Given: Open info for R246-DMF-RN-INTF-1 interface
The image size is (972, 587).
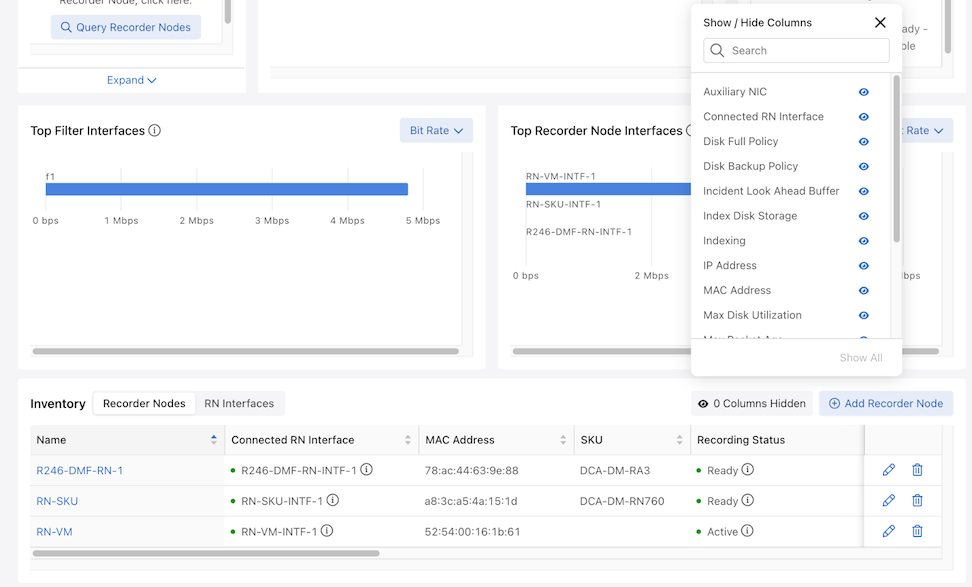Looking at the screenshot, I should click(x=366, y=469).
